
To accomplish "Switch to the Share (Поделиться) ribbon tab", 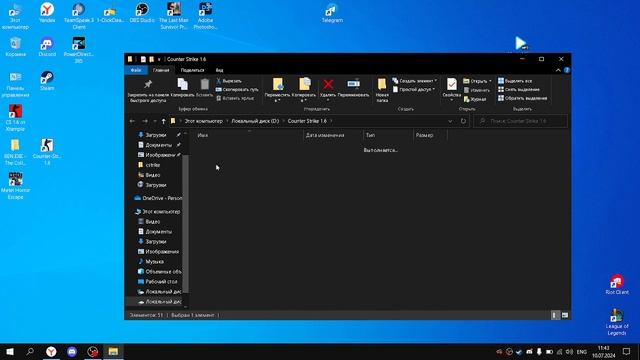I will [x=192, y=70].
